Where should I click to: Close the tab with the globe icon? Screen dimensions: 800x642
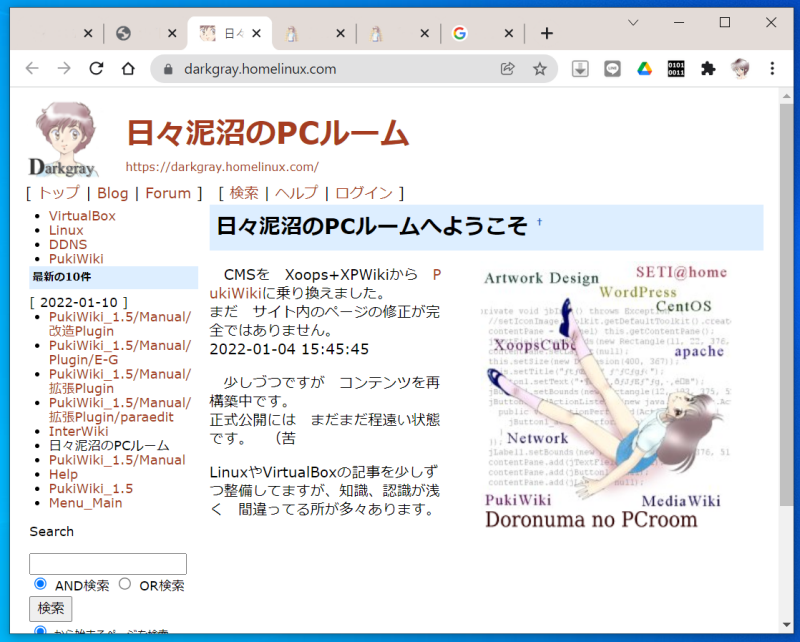[172, 34]
